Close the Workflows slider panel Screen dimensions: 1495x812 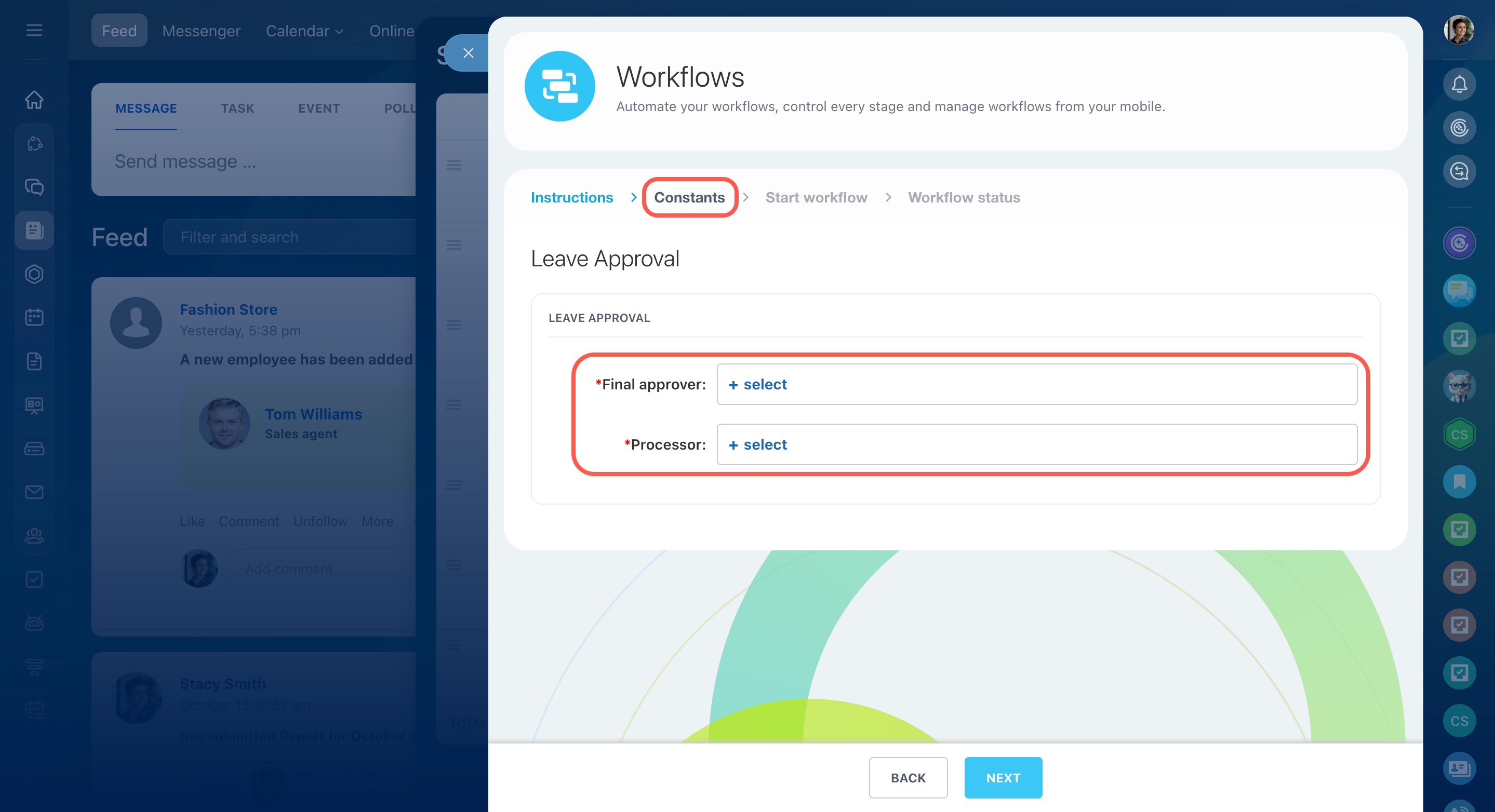tap(468, 53)
